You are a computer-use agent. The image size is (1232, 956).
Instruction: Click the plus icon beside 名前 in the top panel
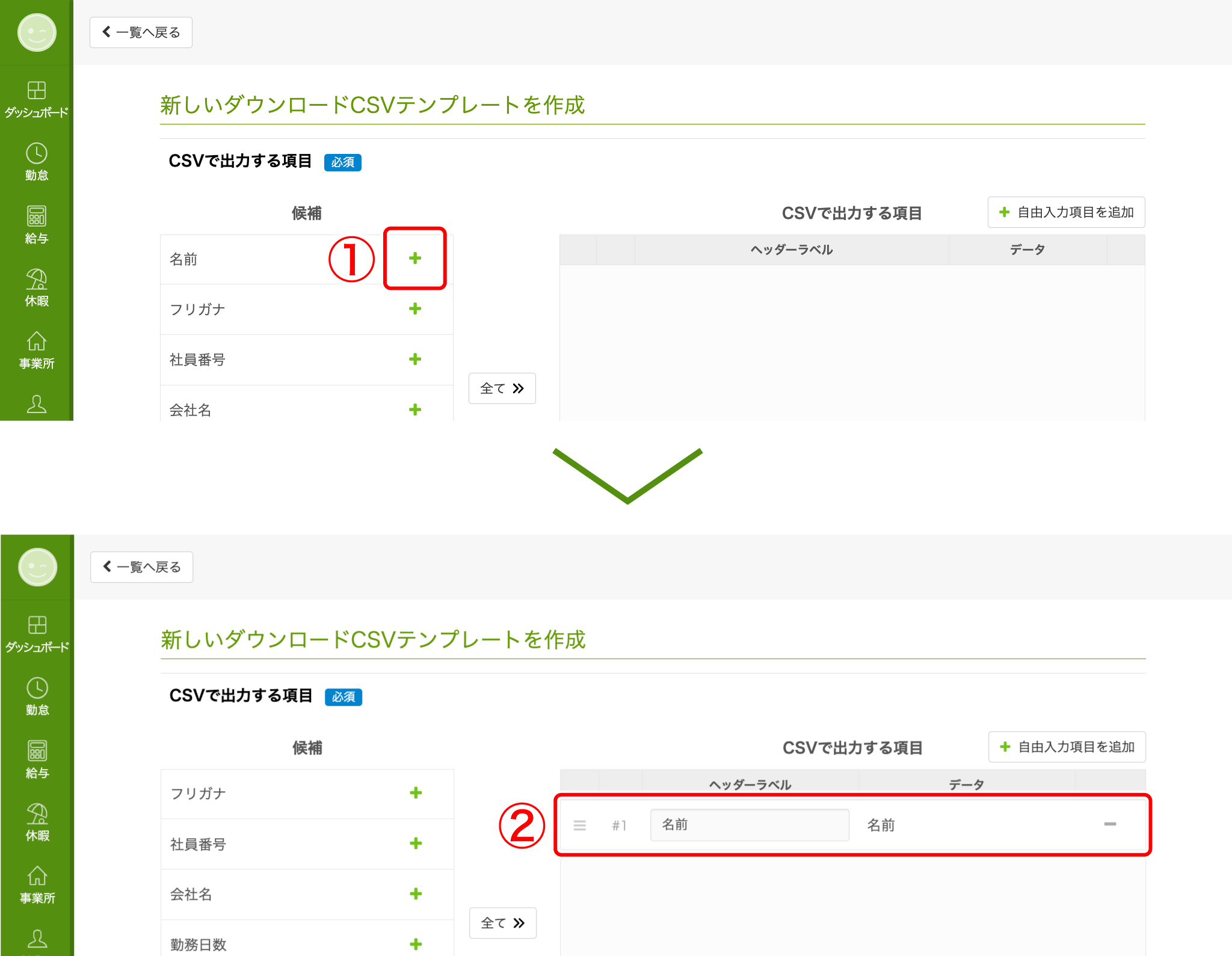(415, 258)
